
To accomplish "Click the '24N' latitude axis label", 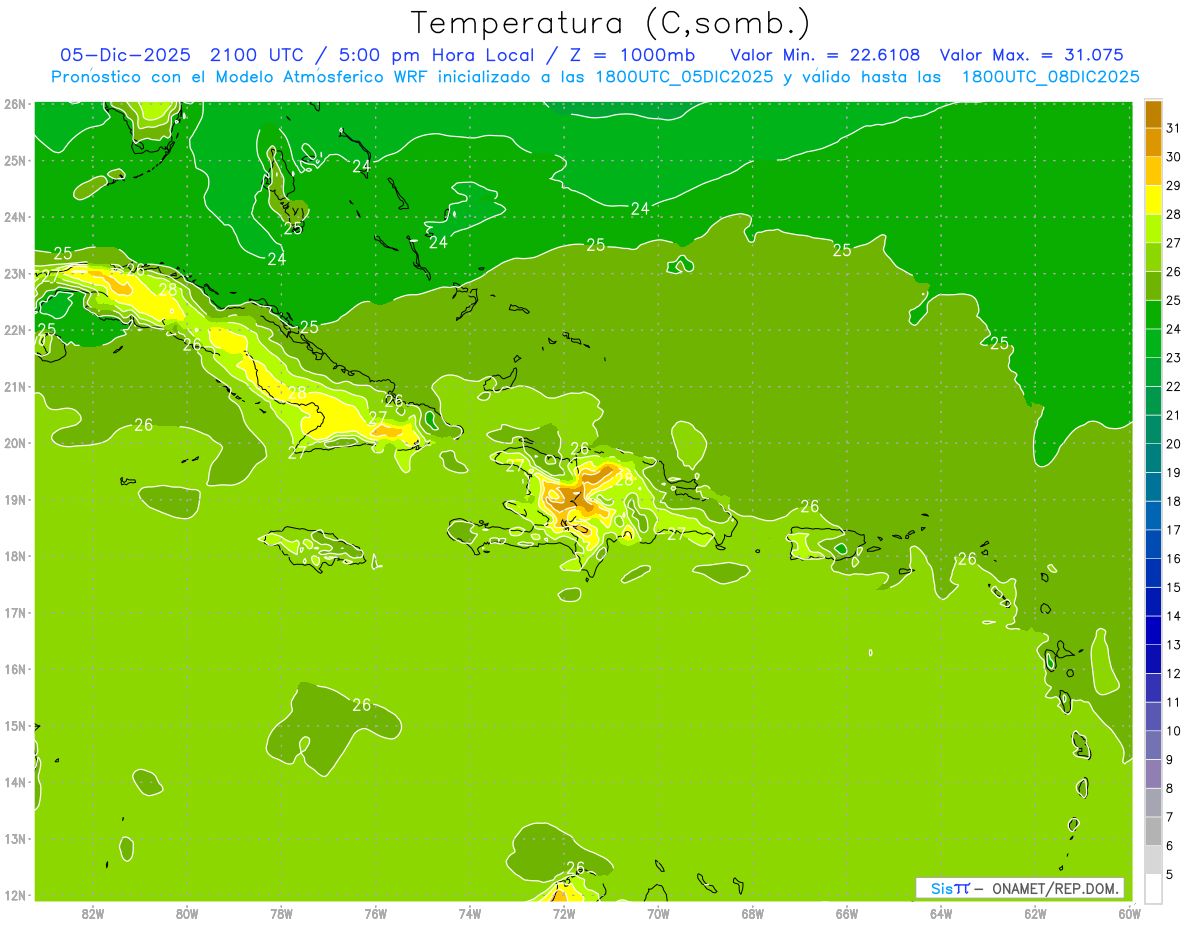I will click(14, 217).
